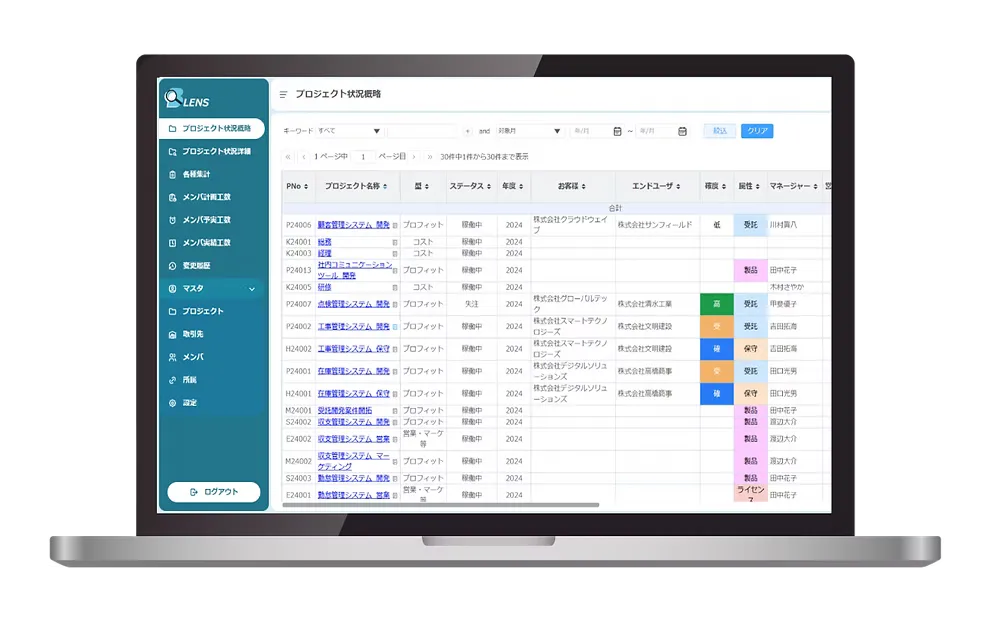
Task: Collapse the マスタ section chevron
Action: pos(252,289)
